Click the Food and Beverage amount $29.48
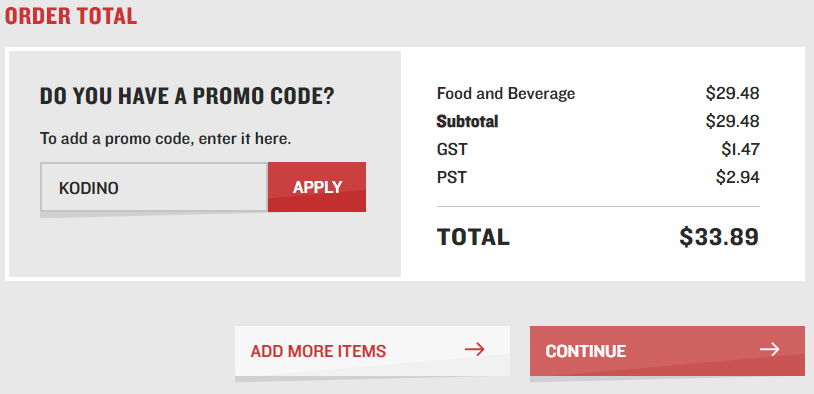Viewport: 814px width, 394px height. [732, 93]
